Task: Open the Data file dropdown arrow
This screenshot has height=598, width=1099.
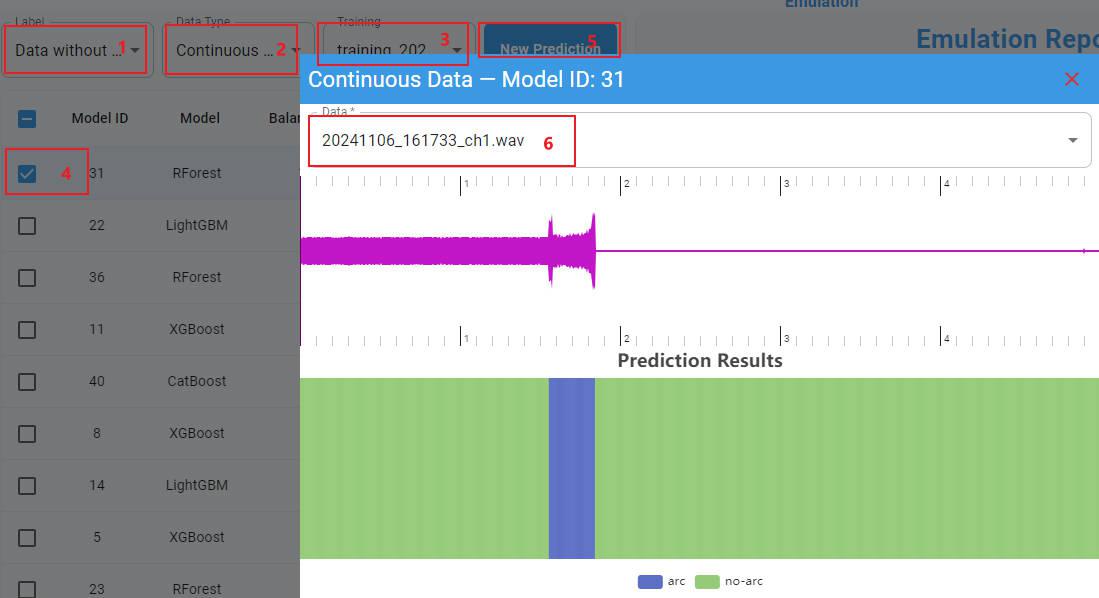Action: (1073, 141)
